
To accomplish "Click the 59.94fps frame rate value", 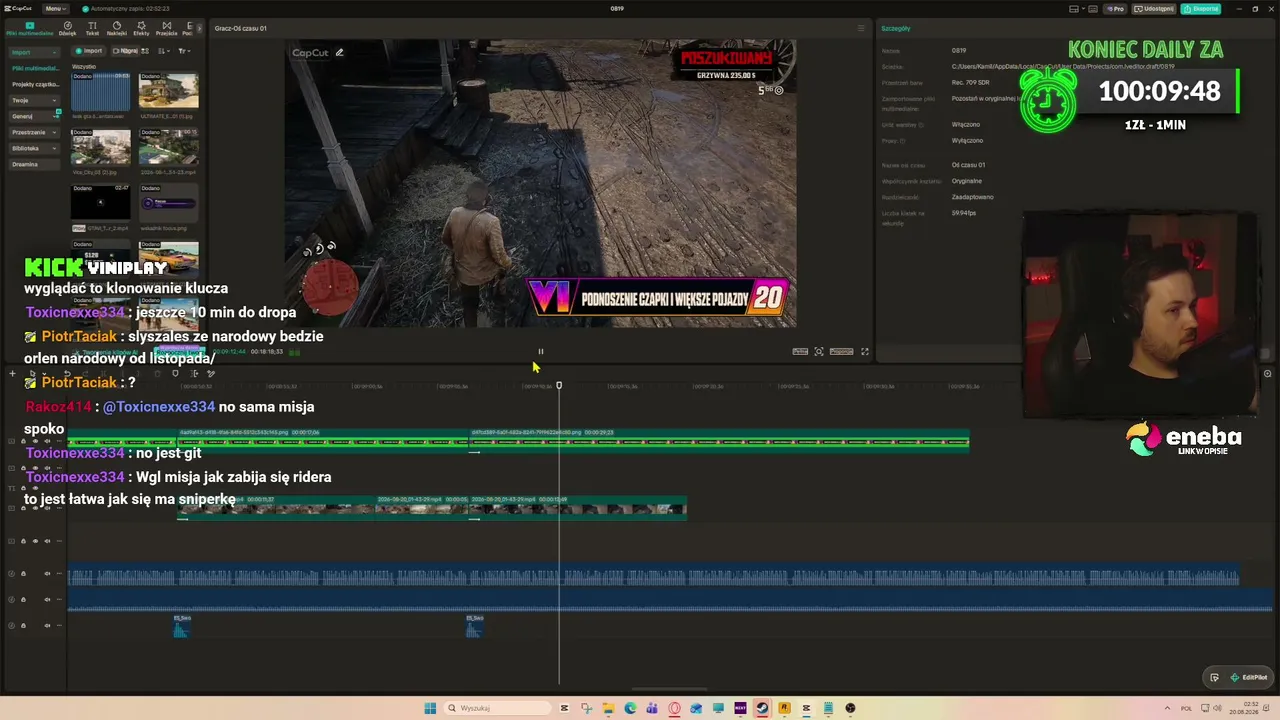I will [964, 213].
